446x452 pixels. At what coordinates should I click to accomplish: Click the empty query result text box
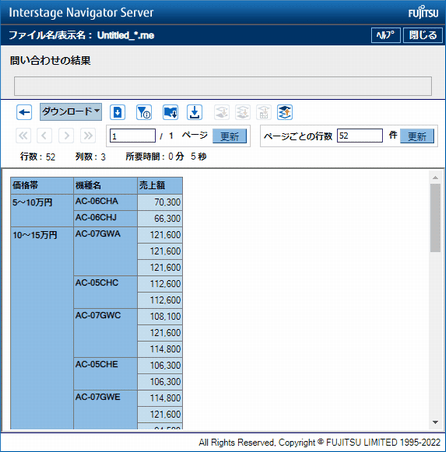pos(223,86)
